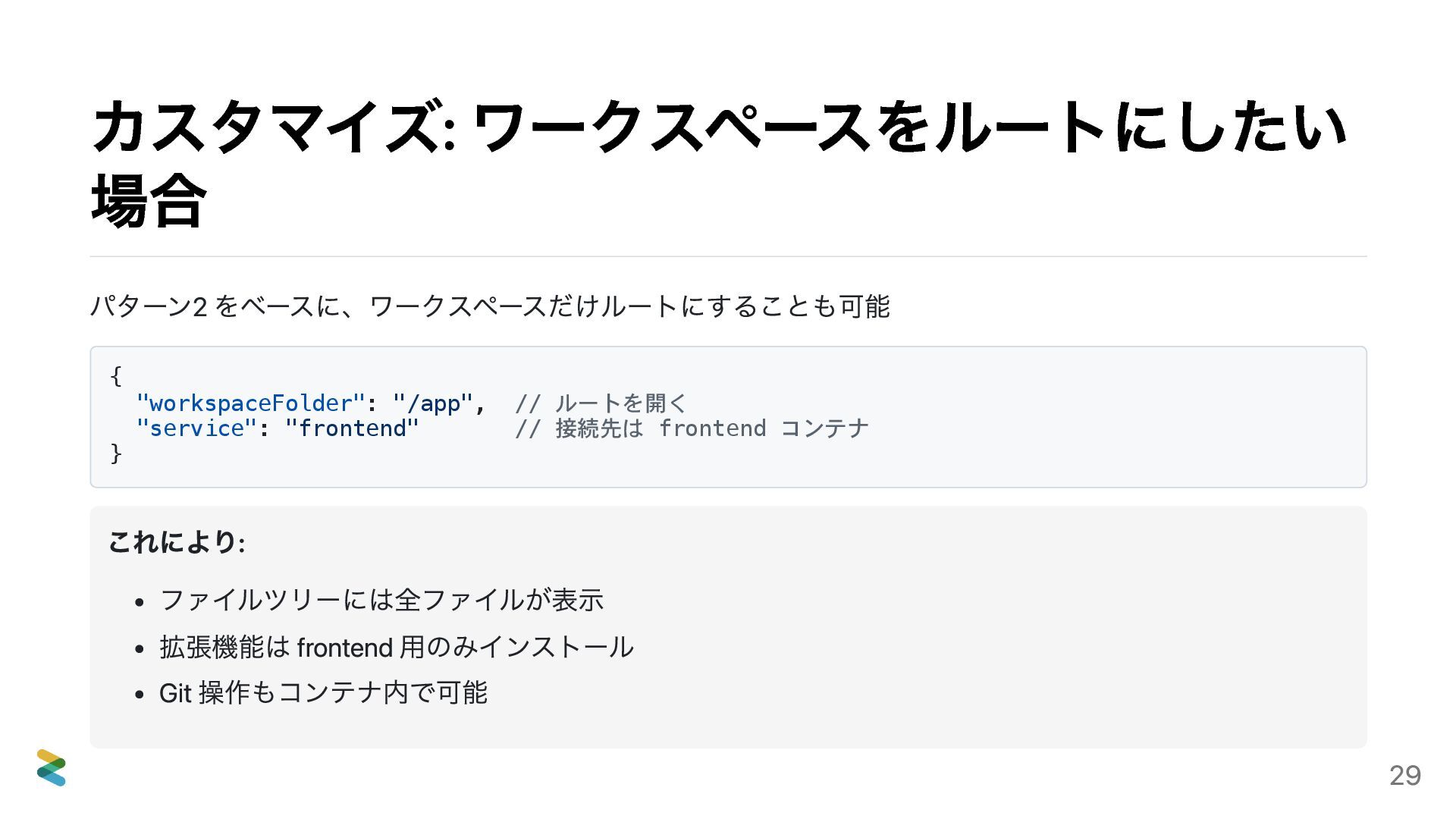The height and width of the screenshot is (819, 1456).
Task: Click the word 場合 in the title
Action: point(148,201)
